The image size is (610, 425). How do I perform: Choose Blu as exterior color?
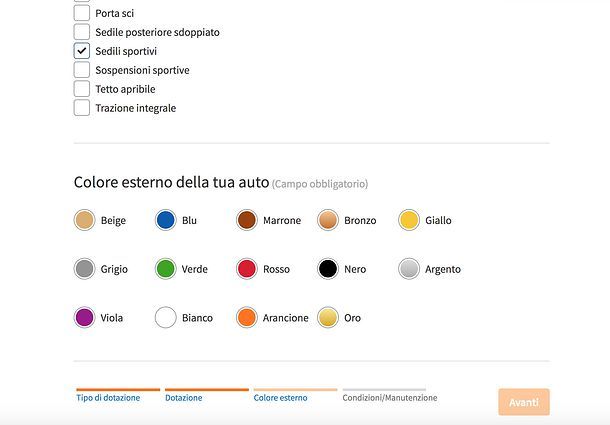coord(166,220)
